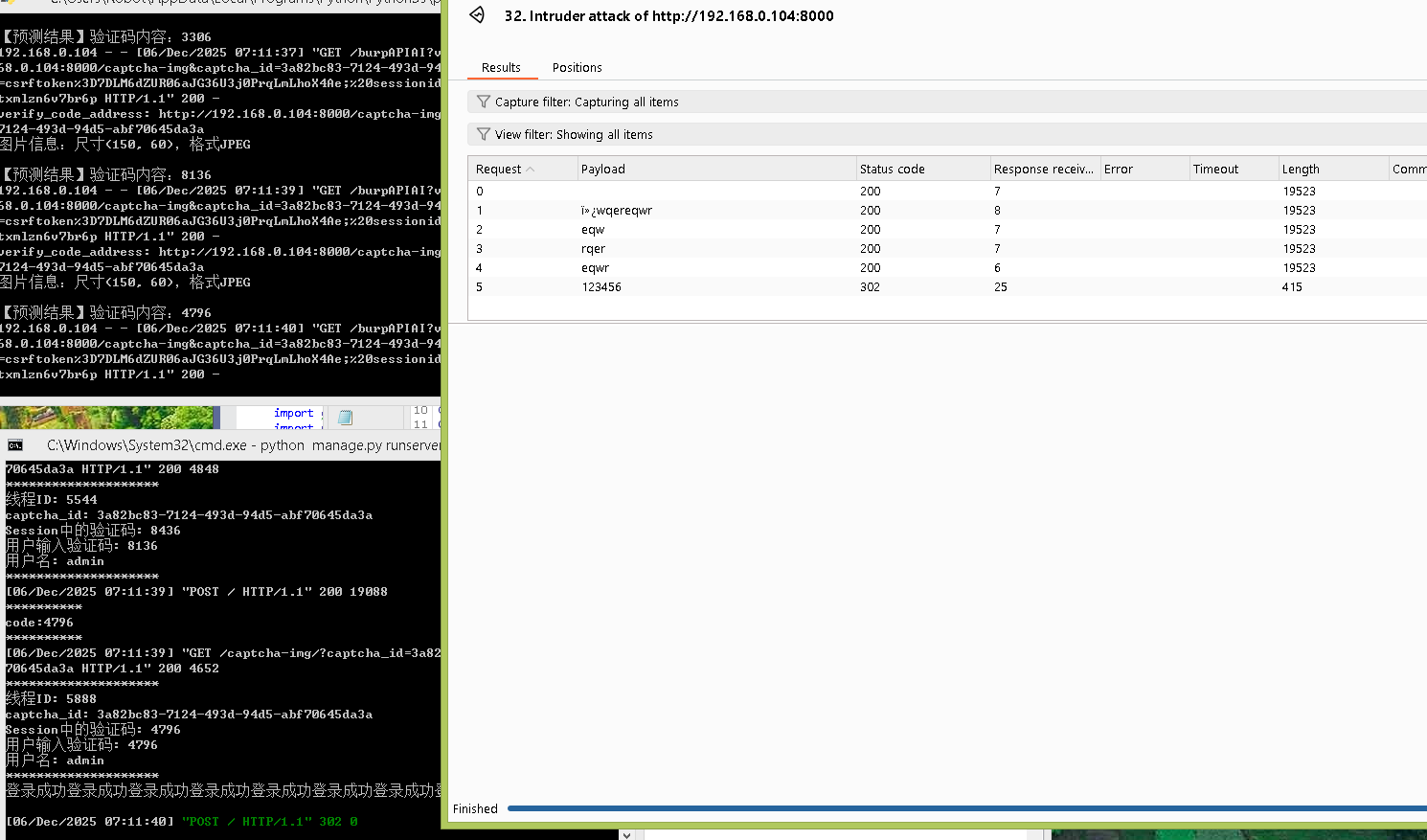Viewport: 1427px width, 840px height.
Task: Click the View filter funnel icon
Action: [484, 134]
